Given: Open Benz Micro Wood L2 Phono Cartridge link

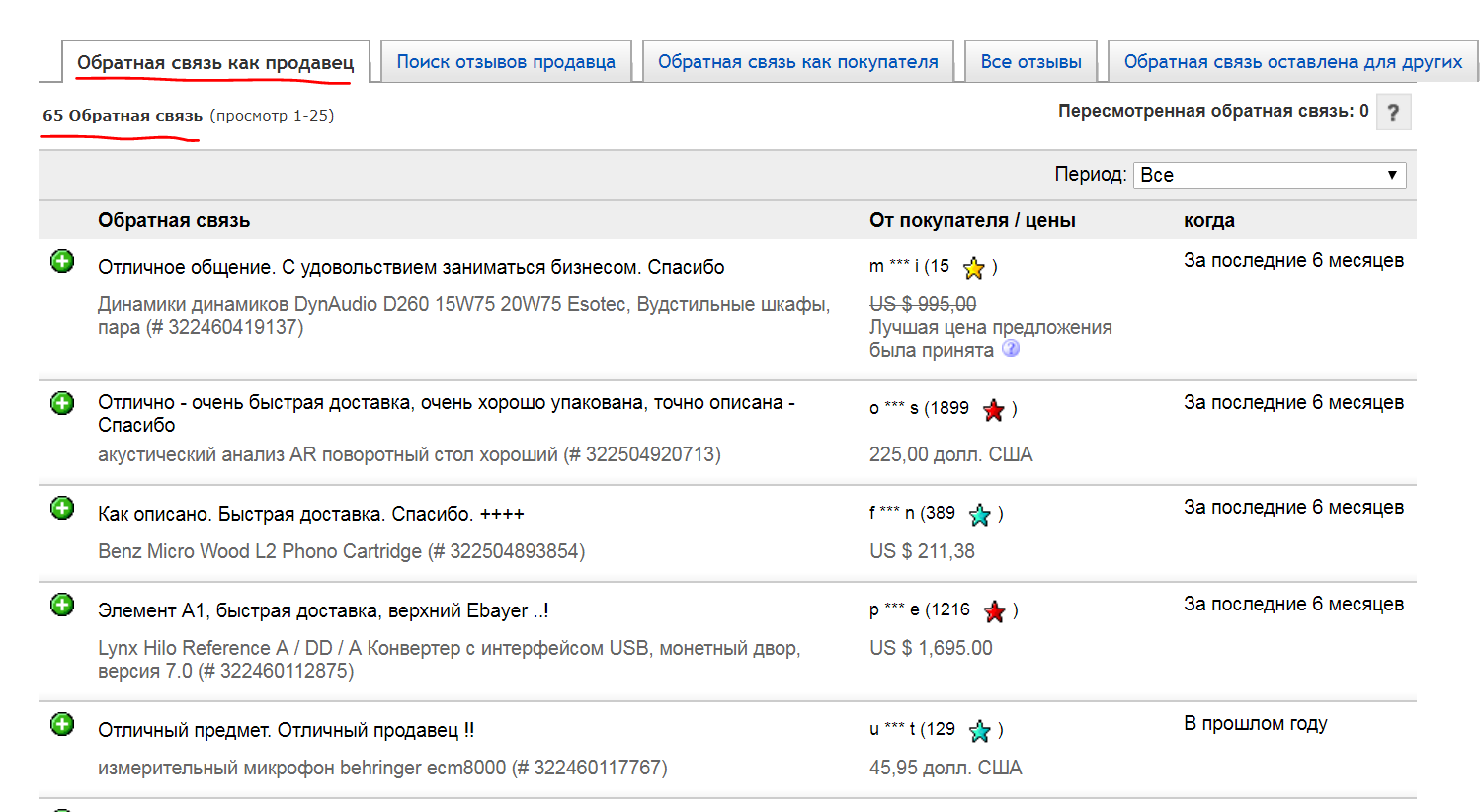Looking at the screenshot, I should pos(341,551).
